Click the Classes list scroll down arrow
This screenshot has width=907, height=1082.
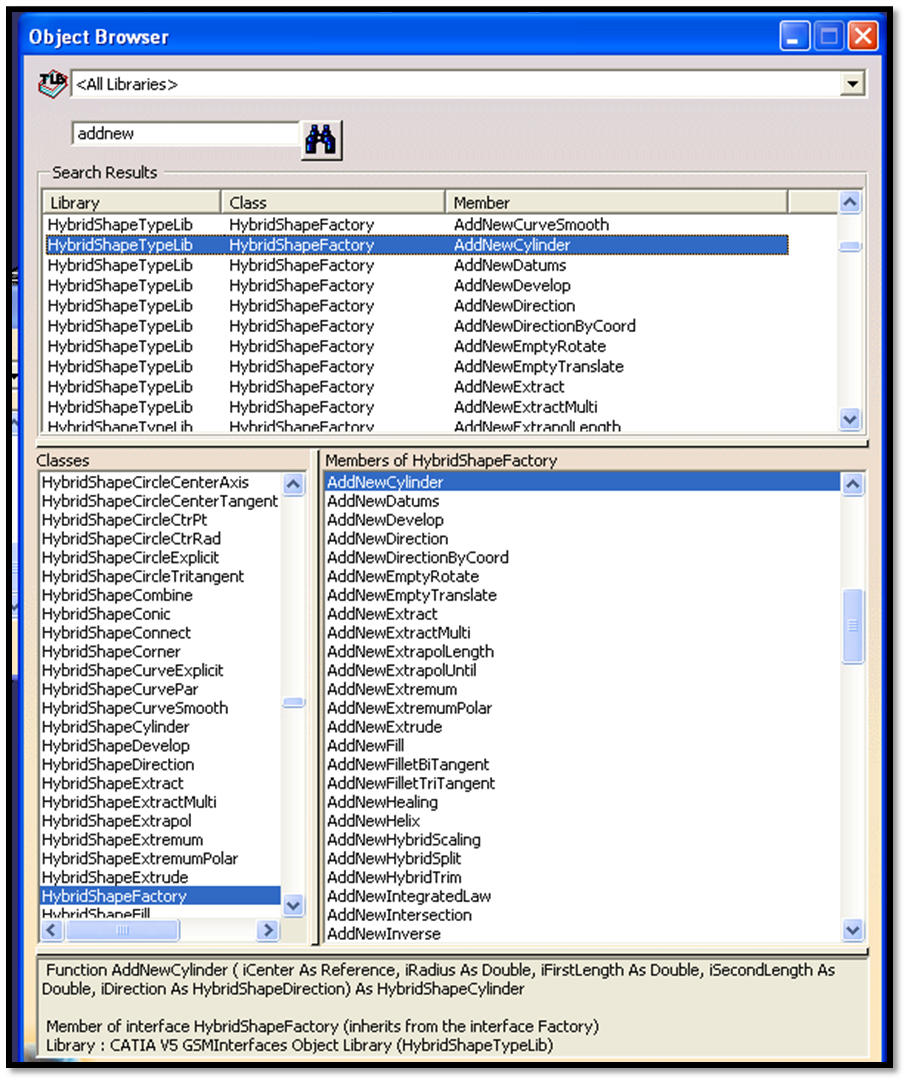point(293,905)
